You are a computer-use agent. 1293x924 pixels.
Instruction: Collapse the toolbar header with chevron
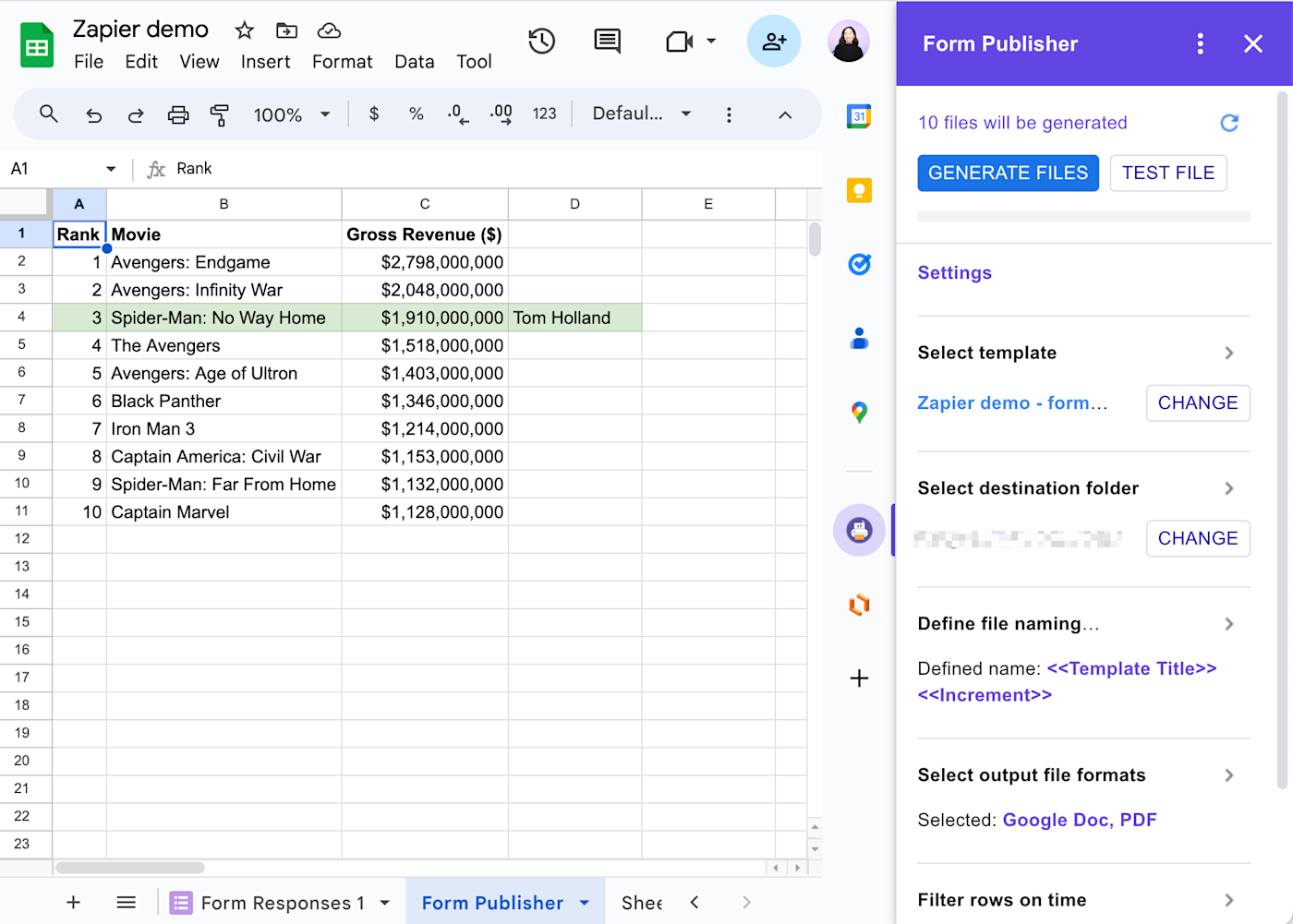(785, 115)
